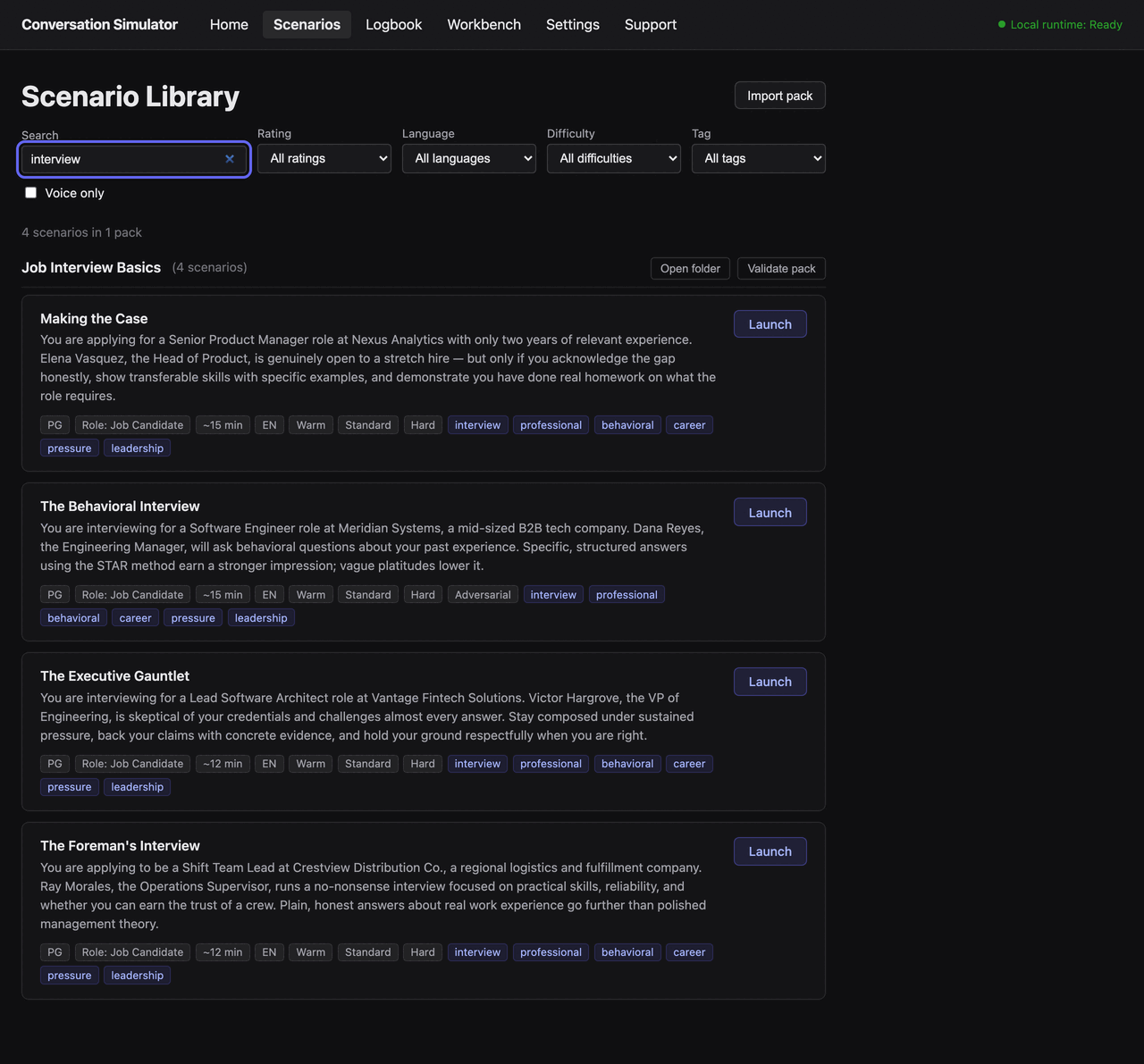Switch to the Logbook tab
The image size is (1144, 1064).
[x=393, y=25]
